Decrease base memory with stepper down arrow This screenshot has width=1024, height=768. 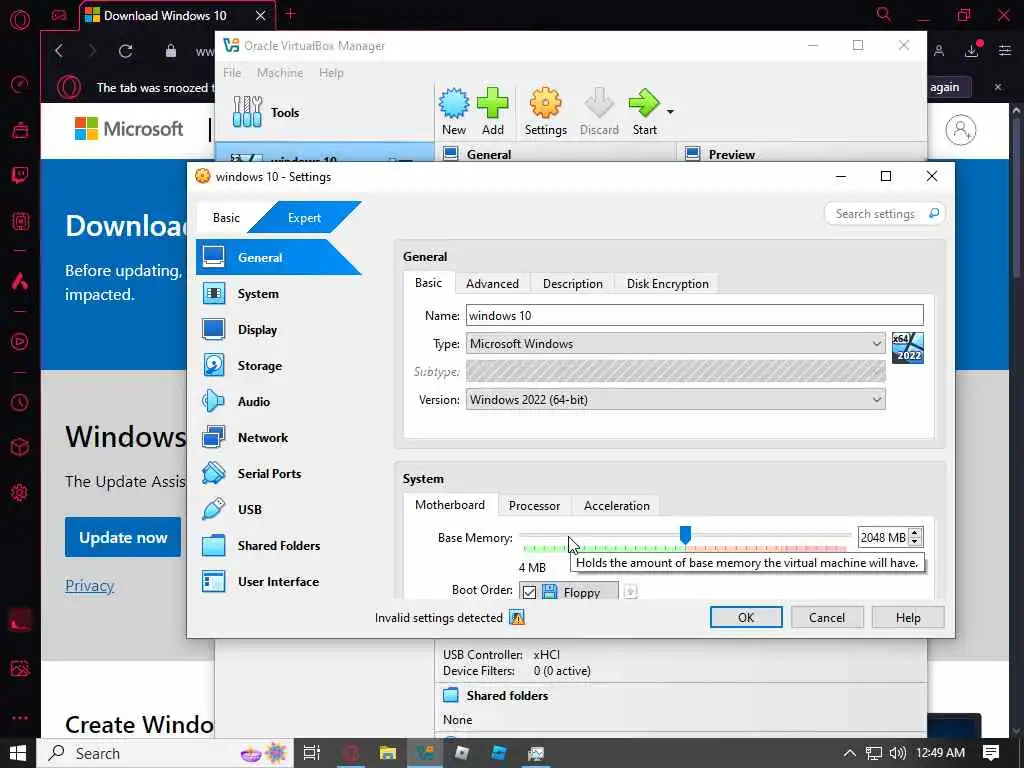pyautogui.click(x=915, y=542)
